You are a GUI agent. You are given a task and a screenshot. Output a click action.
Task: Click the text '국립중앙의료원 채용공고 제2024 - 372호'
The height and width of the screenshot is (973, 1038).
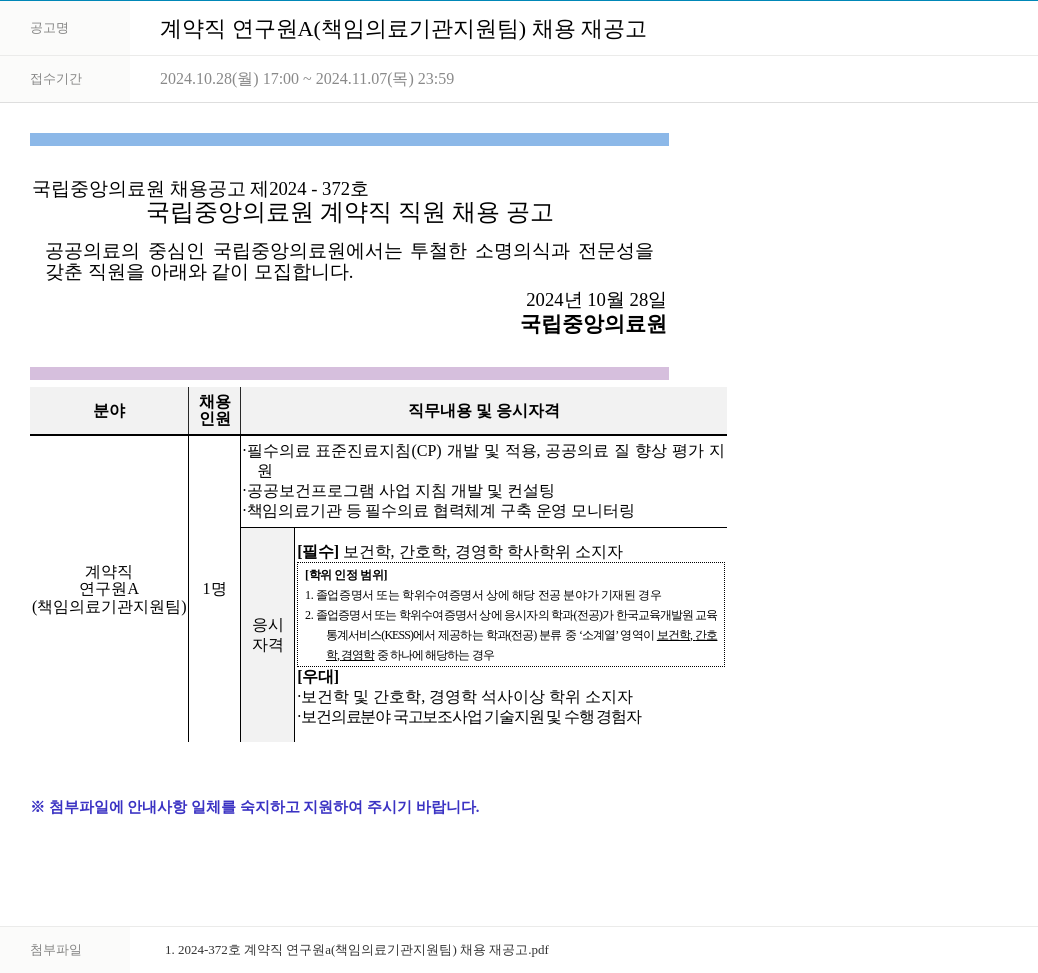[200, 189]
